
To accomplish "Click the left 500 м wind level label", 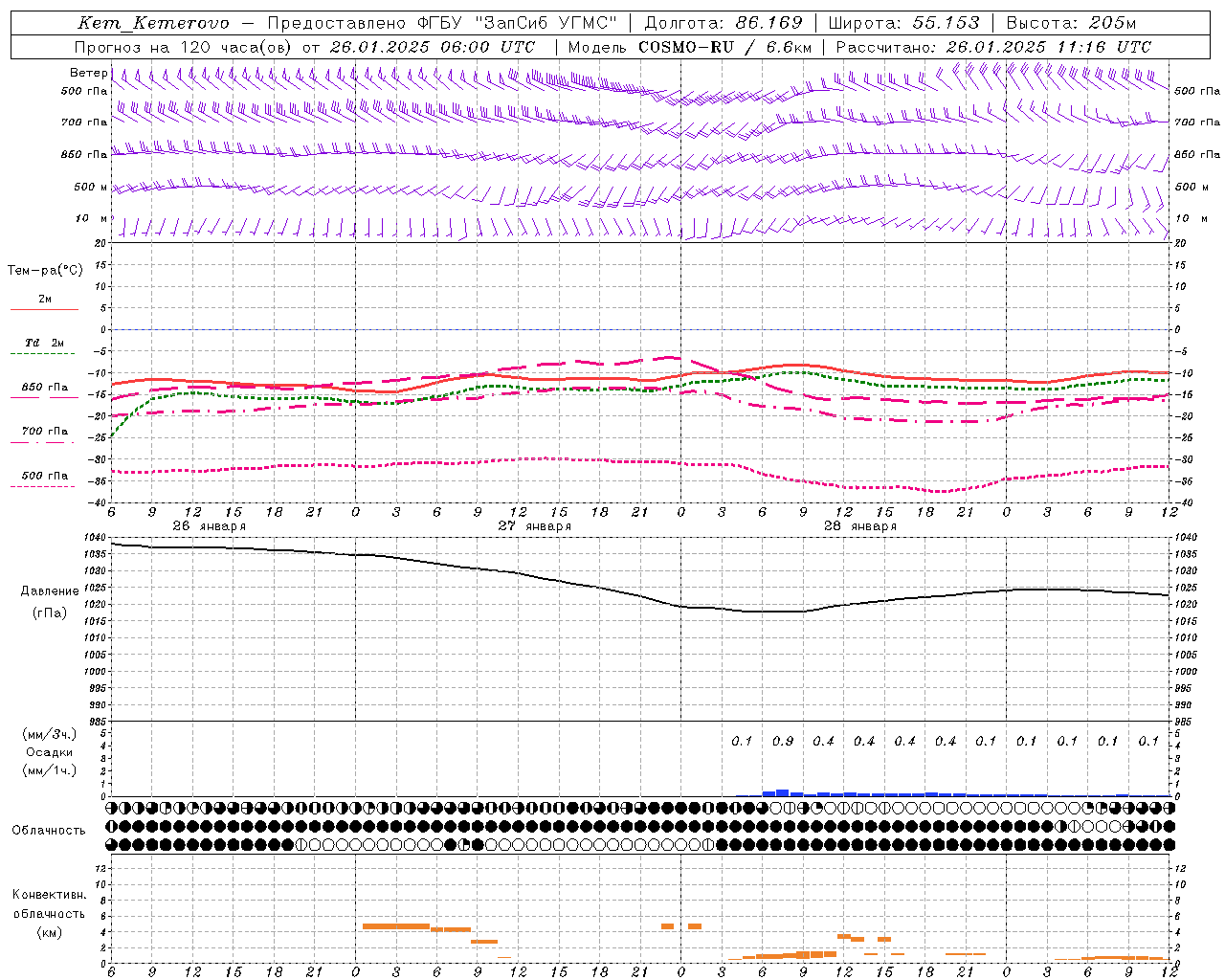I will pyautogui.click(x=91, y=187).
